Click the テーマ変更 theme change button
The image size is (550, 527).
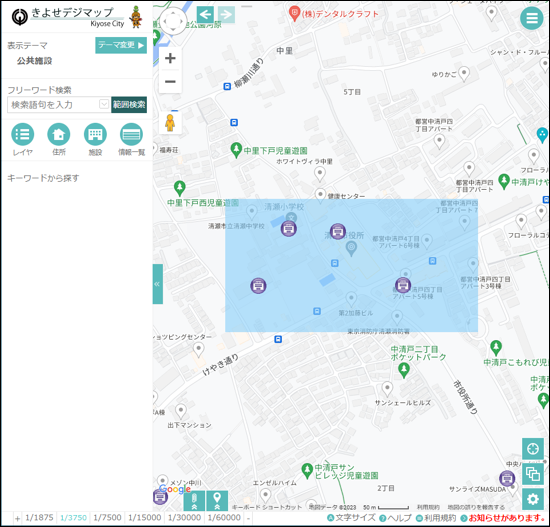(121, 45)
